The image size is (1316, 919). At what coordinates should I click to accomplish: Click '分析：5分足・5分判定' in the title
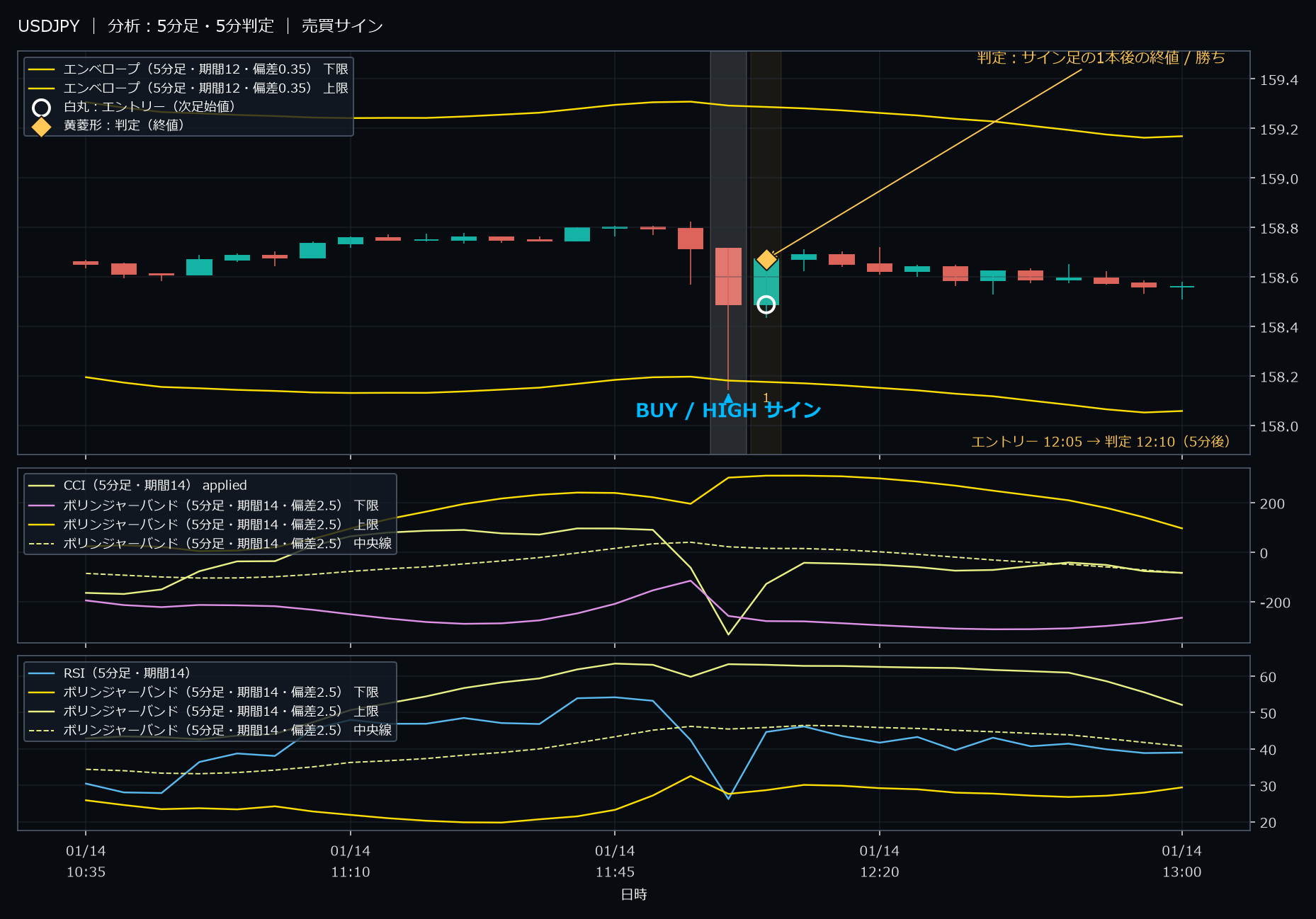191,26
